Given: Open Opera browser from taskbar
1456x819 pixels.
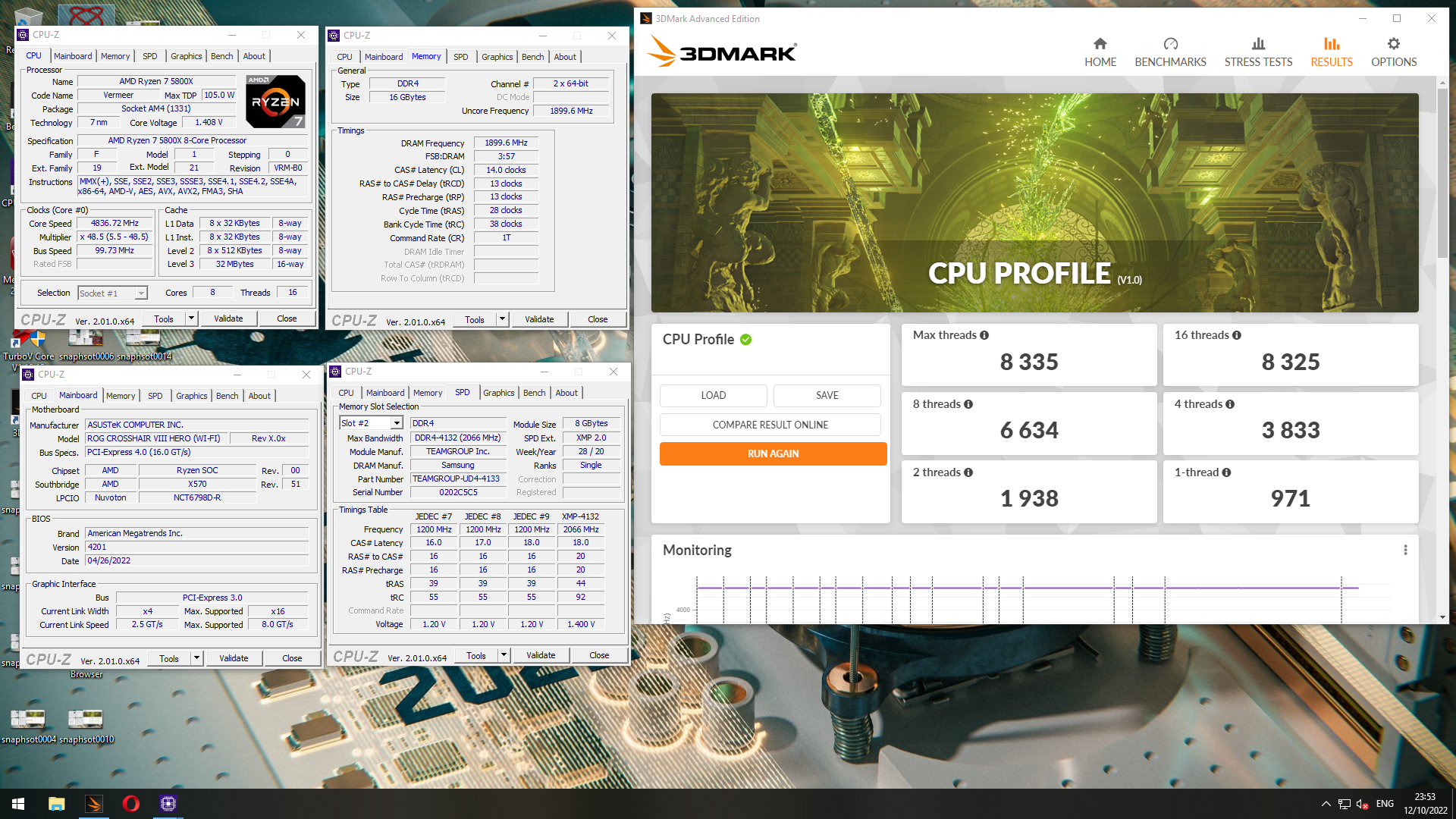Looking at the screenshot, I should tap(131, 804).
